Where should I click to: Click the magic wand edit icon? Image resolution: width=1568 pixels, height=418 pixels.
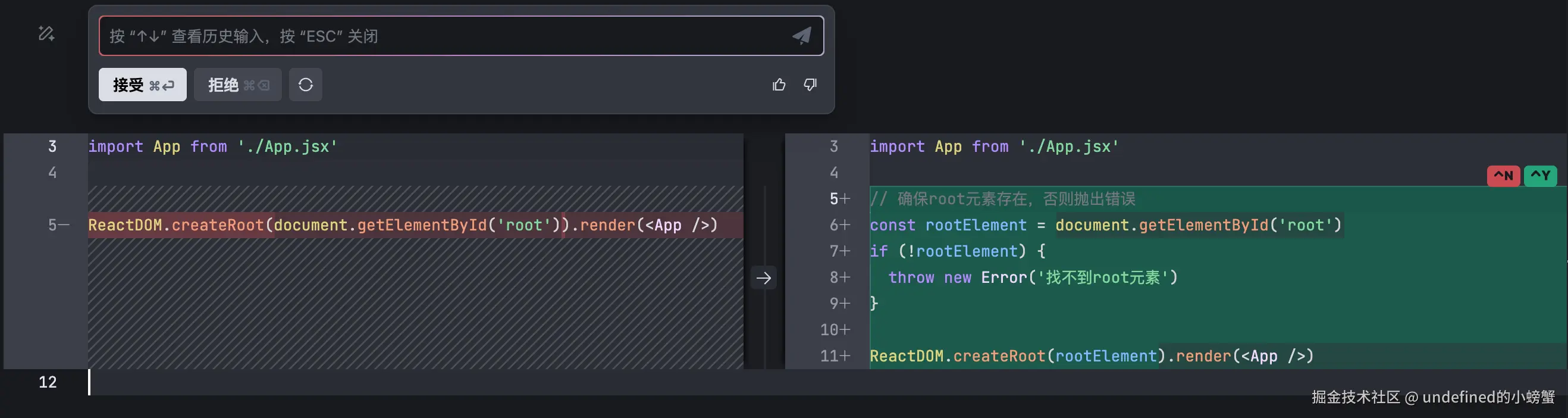[46, 33]
